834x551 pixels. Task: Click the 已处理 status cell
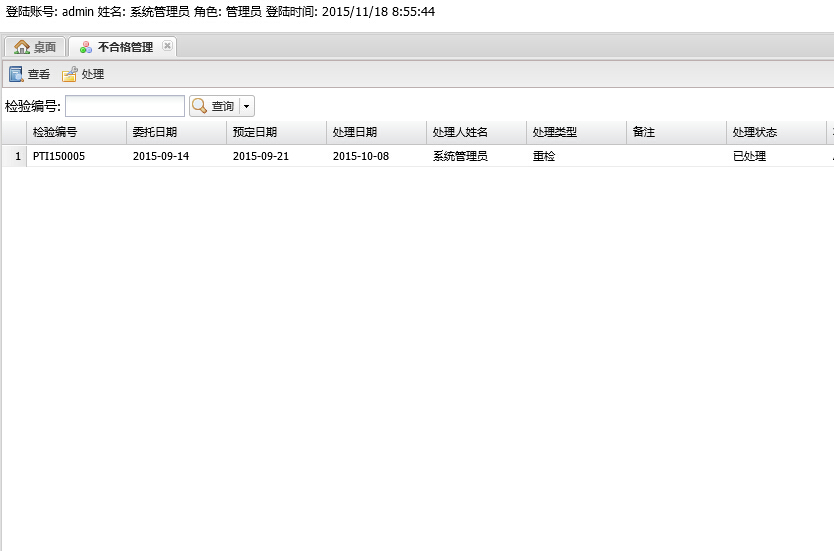tap(749, 156)
